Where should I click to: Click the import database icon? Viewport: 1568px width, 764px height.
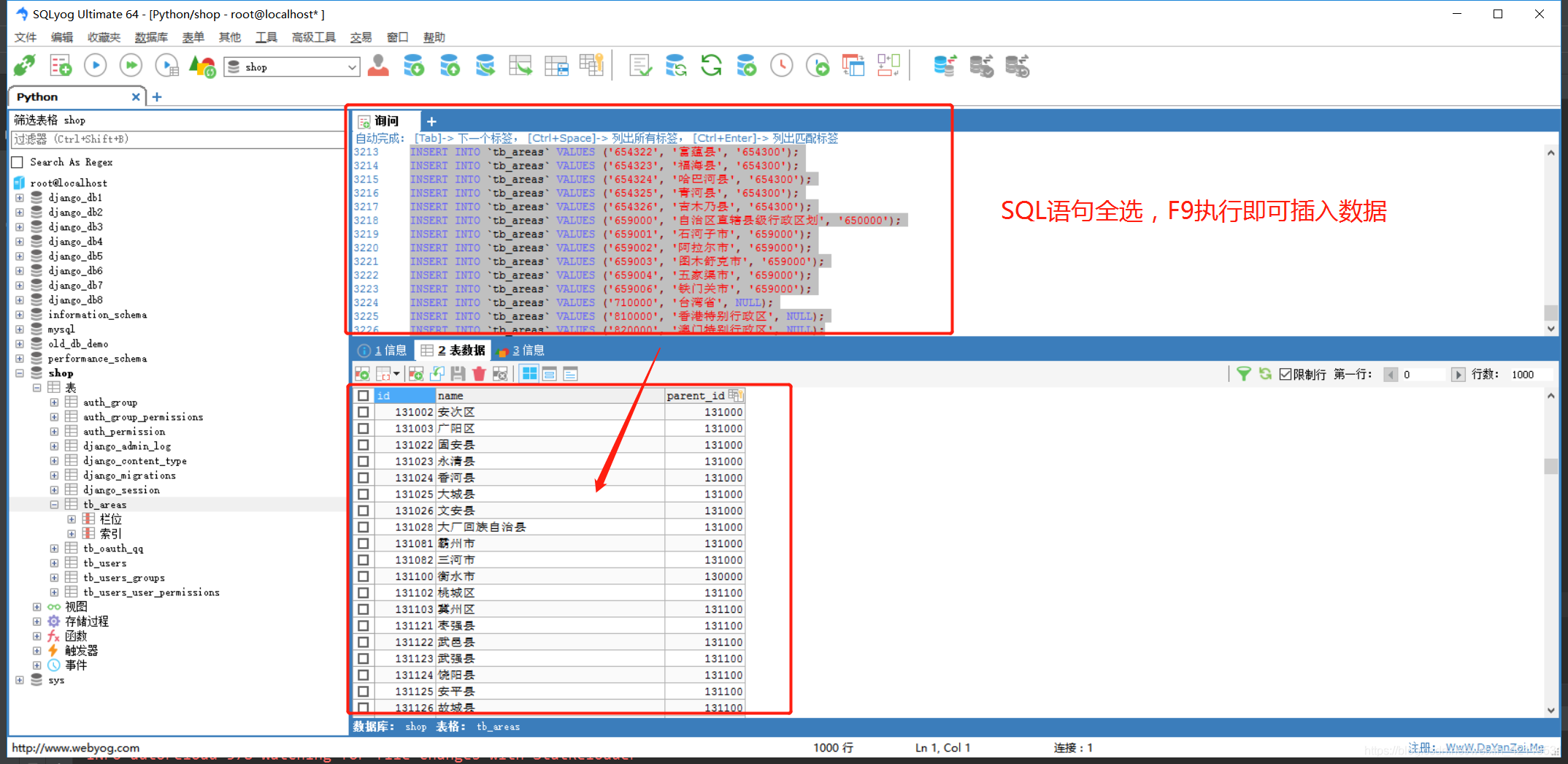(x=414, y=66)
